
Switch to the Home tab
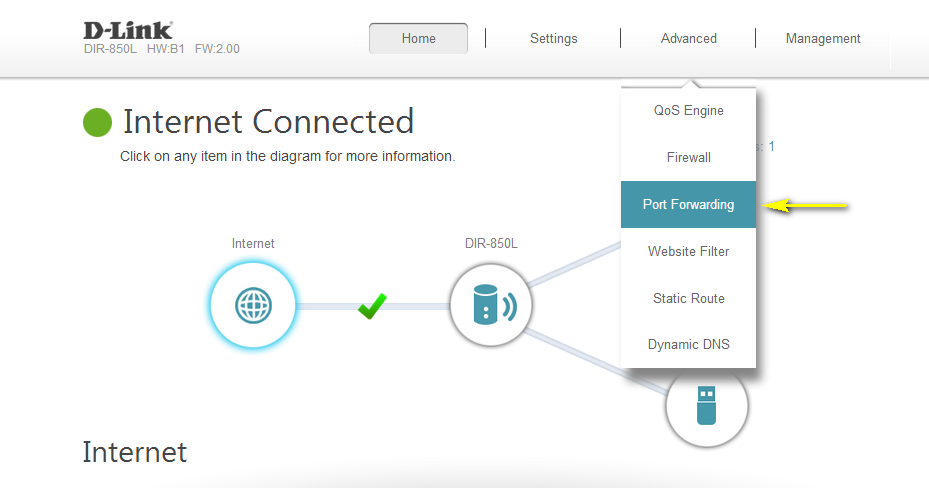418,39
